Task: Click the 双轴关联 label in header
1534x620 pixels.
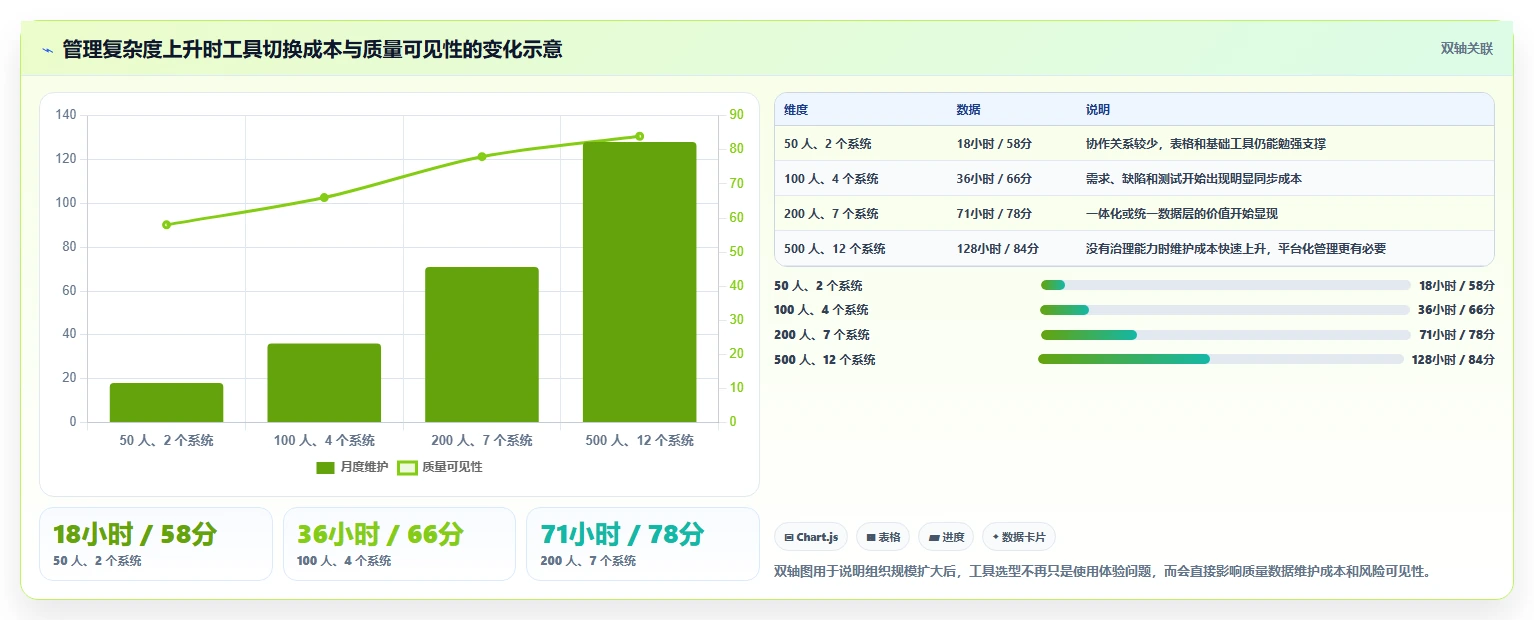Action: (x=1467, y=49)
